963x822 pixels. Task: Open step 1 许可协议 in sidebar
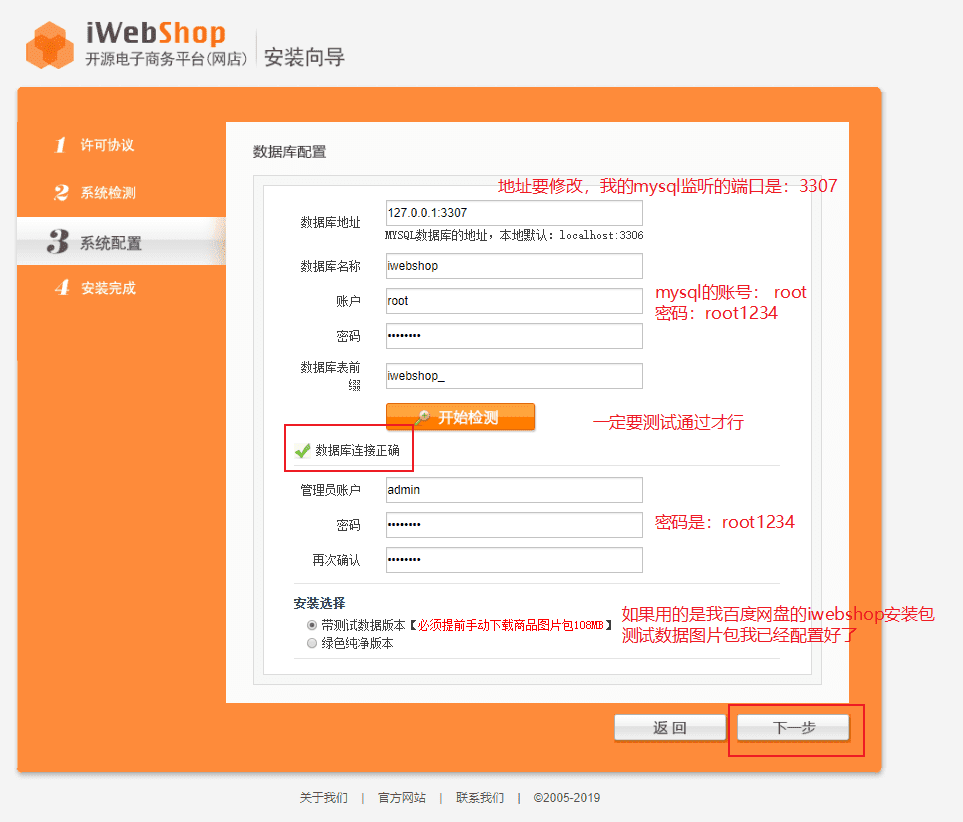(x=95, y=145)
